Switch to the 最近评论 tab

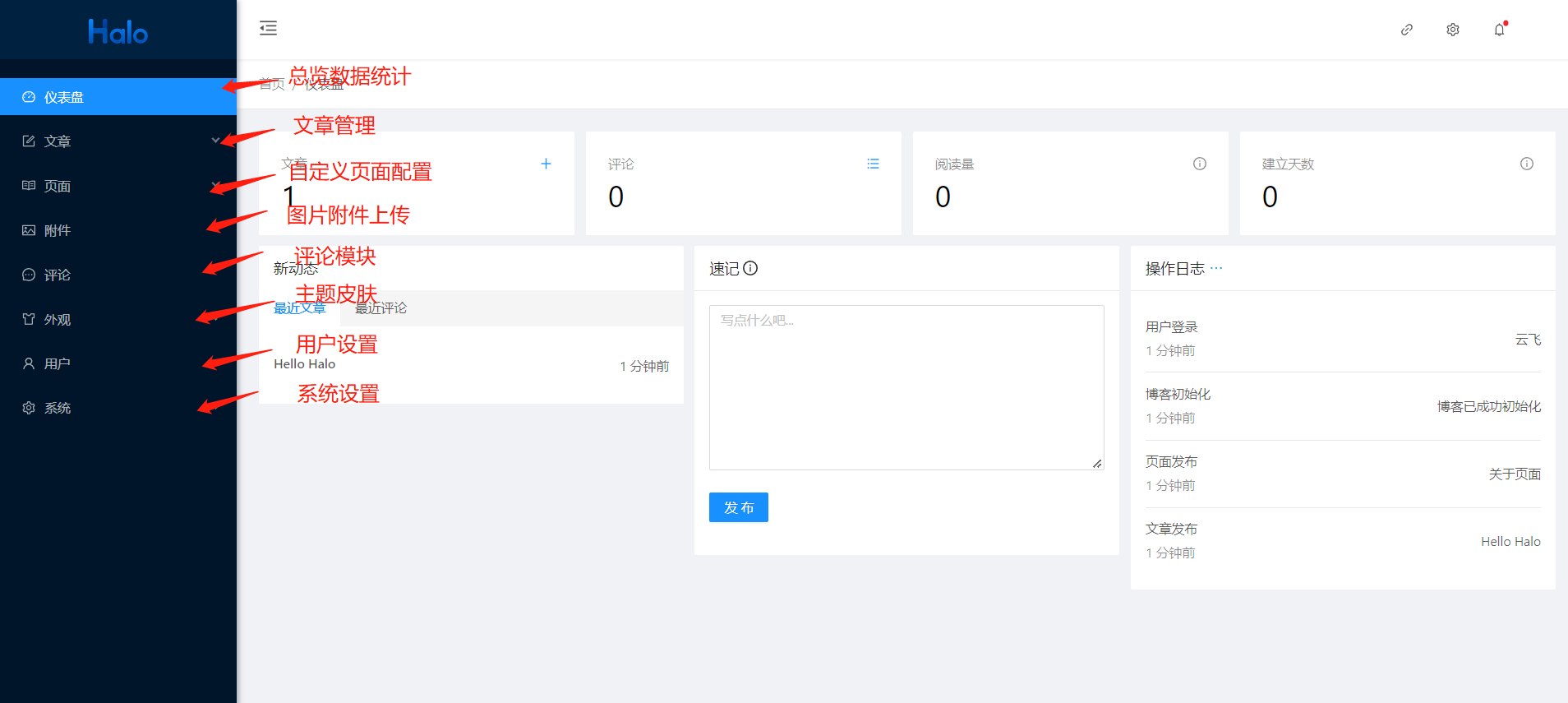coord(381,308)
